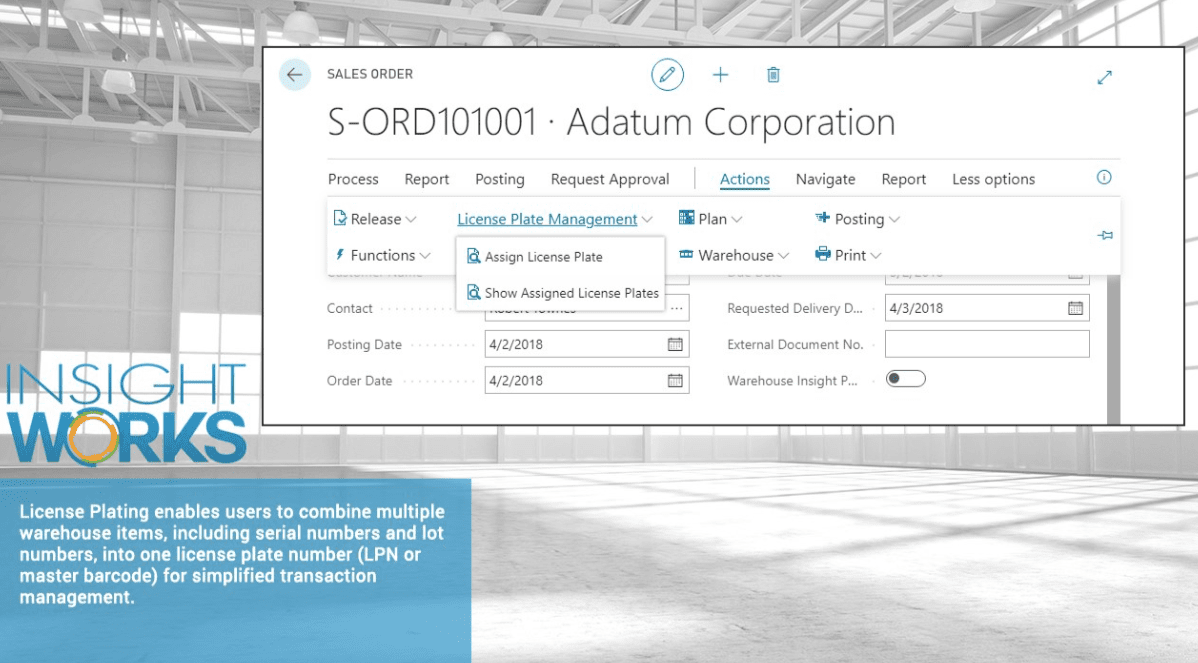The height and width of the screenshot is (663, 1198).
Task: Choose Show Assigned License Plates
Action: pyautogui.click(x=561, y=293)
